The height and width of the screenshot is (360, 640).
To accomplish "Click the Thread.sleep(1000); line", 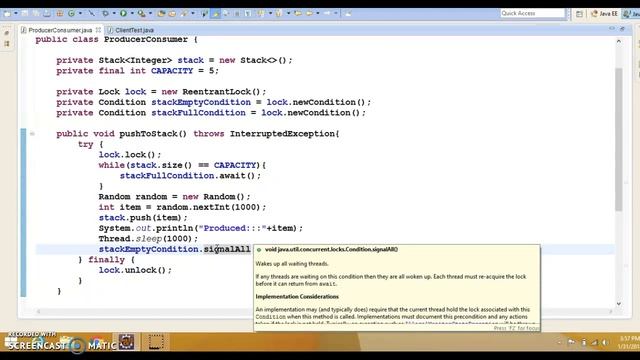I will 148,239.
